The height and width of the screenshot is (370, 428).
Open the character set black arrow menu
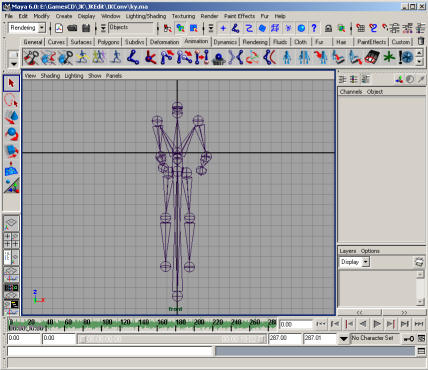[344, 339]
